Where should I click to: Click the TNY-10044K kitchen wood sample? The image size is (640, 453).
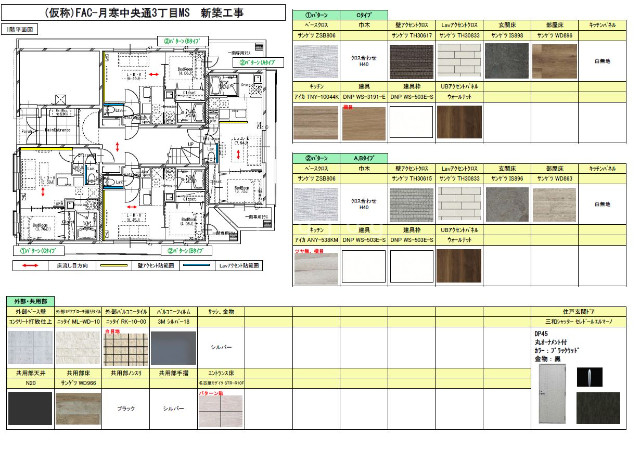click(317, 123)
